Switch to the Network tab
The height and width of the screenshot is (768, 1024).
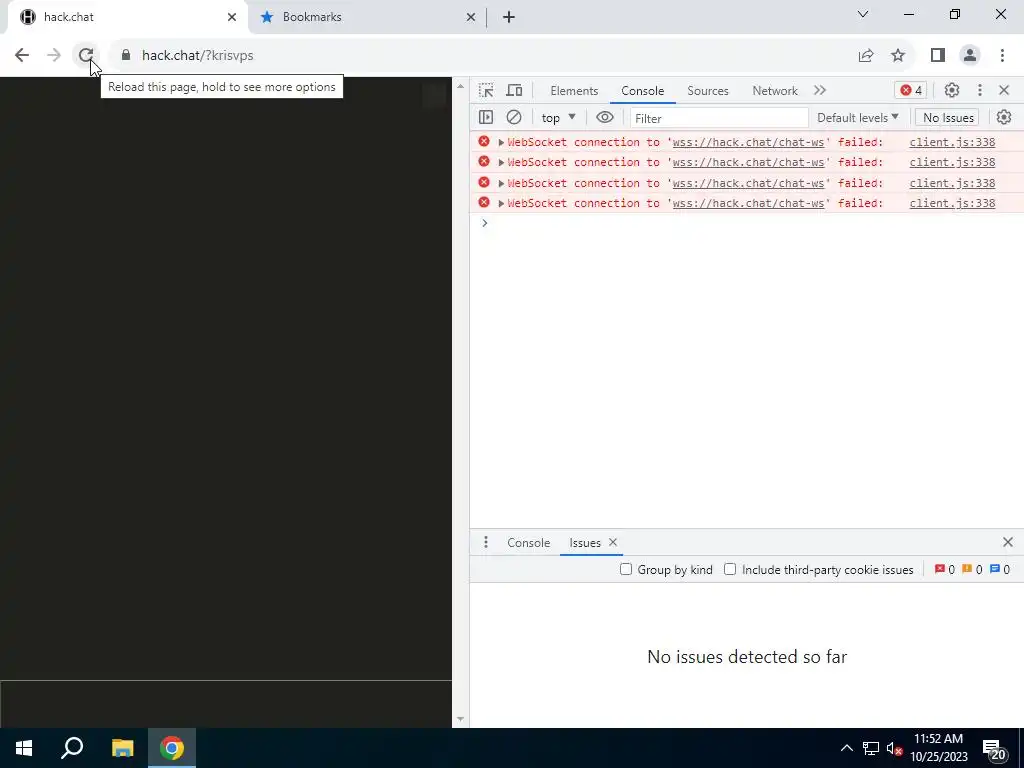coord(775,91)
